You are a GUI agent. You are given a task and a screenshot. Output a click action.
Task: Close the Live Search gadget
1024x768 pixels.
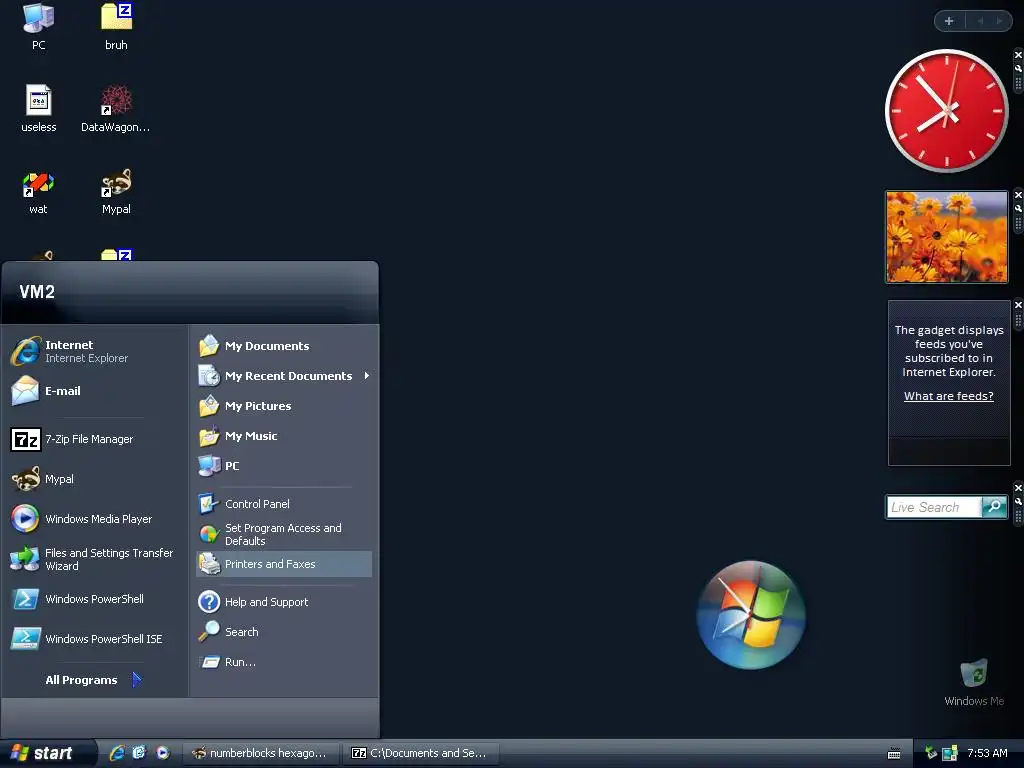click(1018, 488)
